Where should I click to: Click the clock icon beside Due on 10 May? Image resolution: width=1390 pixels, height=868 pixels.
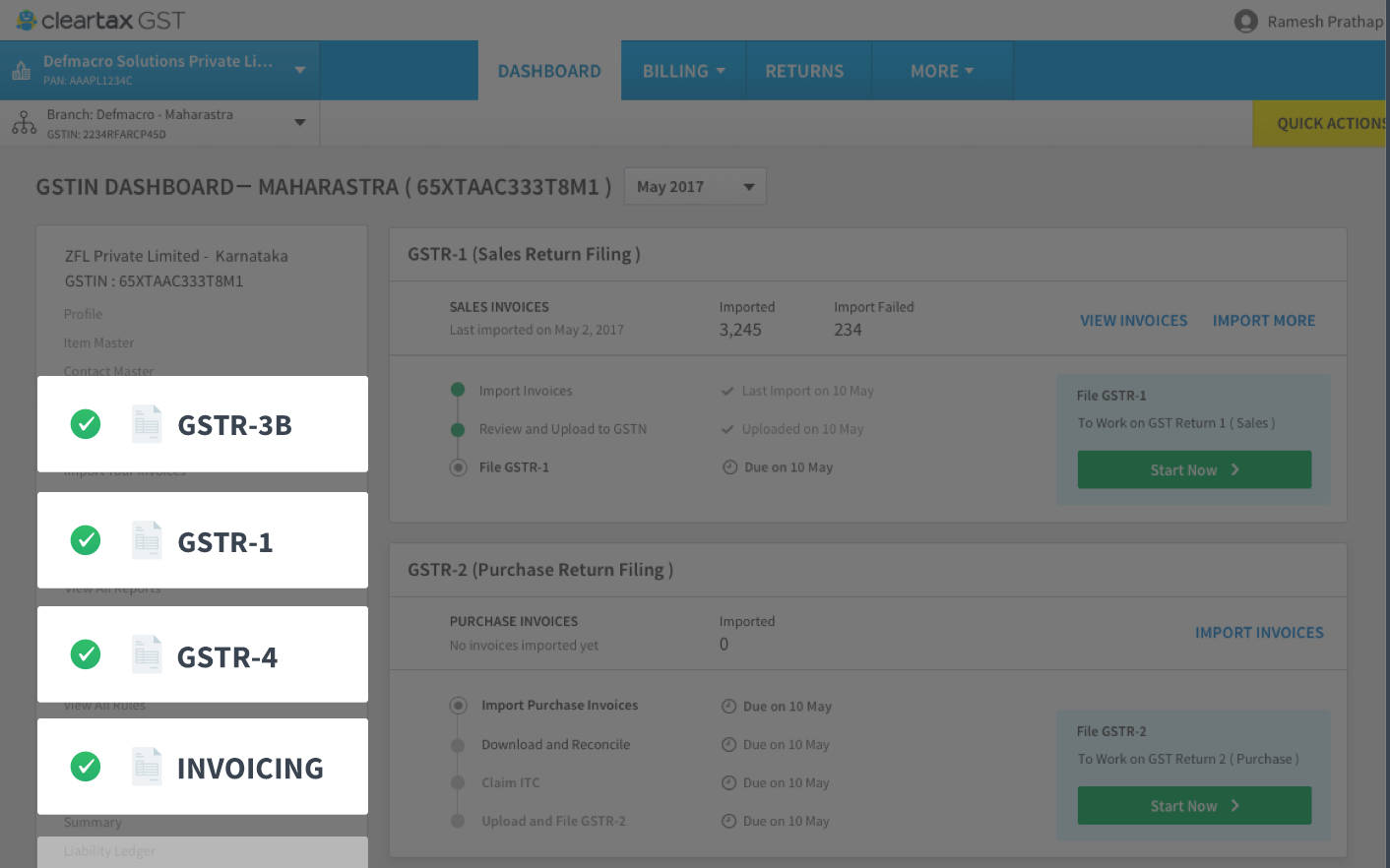click(728, 466)
